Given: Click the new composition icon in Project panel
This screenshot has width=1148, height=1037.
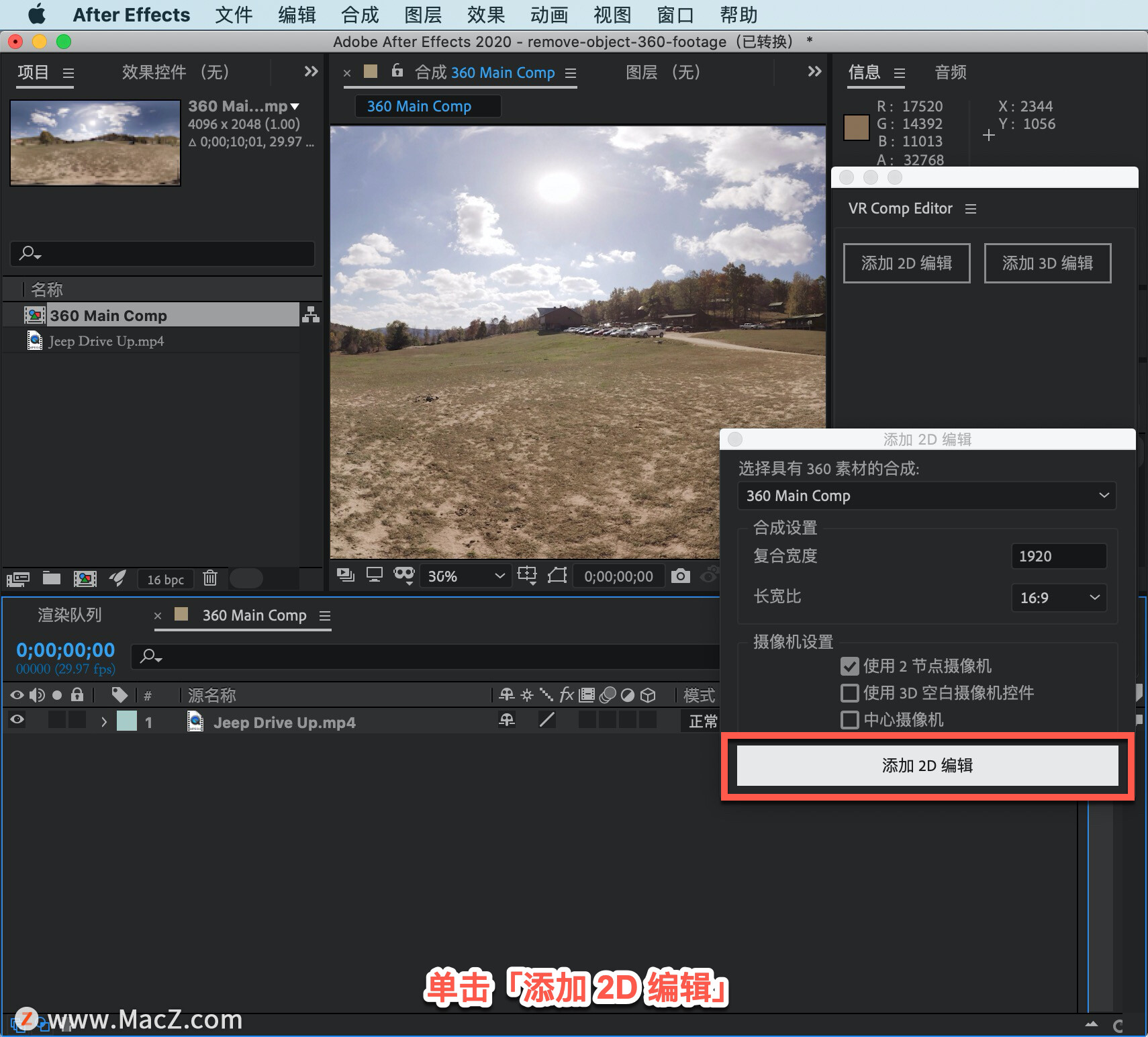Looking at the screenshot, I should click(x=85, y=578).
